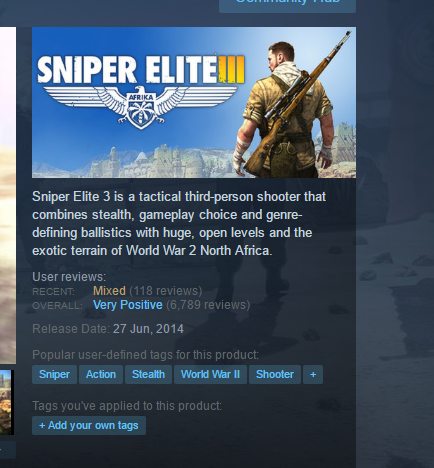The height and width of the screenshot is (468, 434).
Task: Click the Sniper Elite III logo text
Action: tap(141, 70)
